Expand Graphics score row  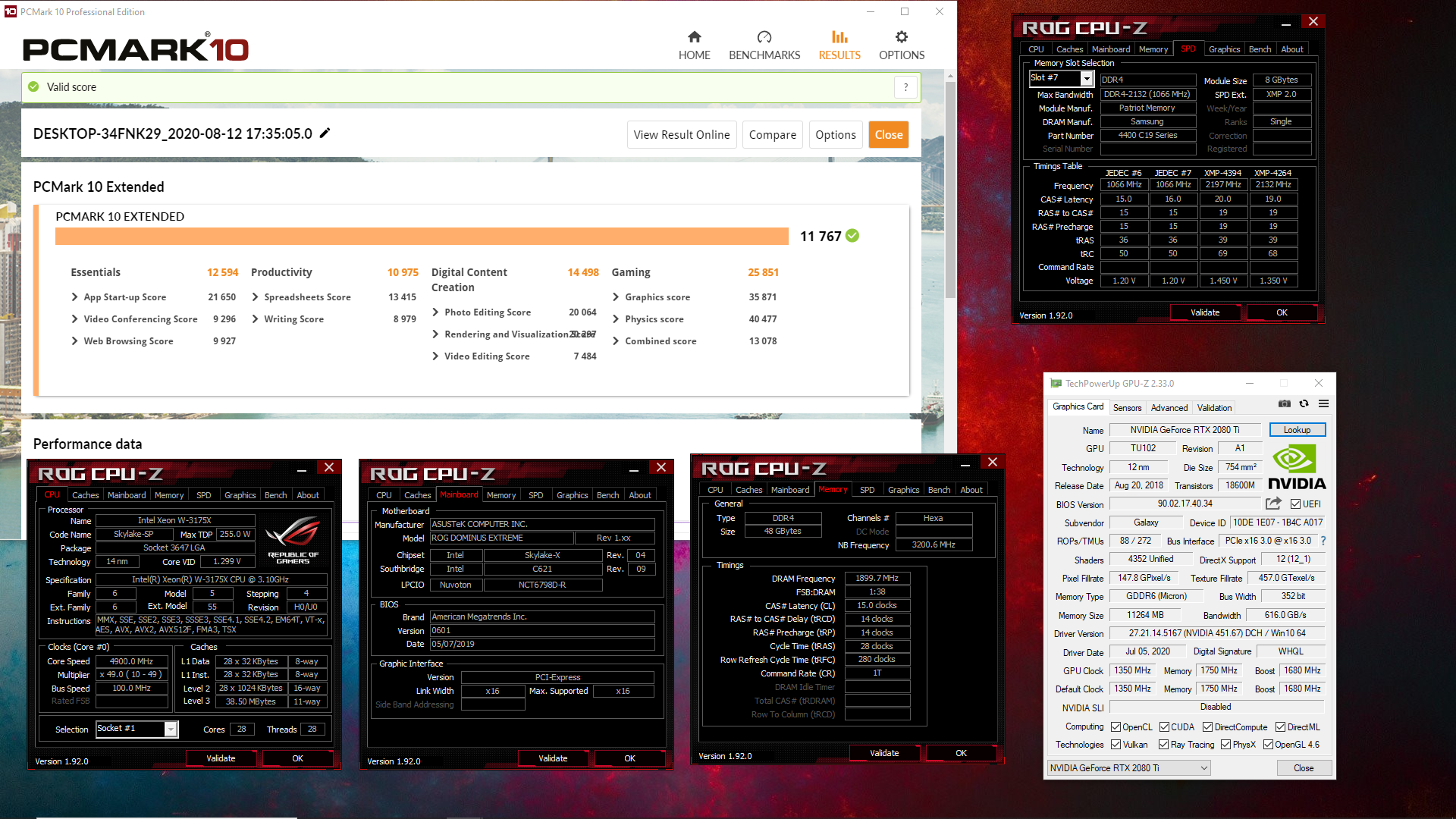coord(617,297)
